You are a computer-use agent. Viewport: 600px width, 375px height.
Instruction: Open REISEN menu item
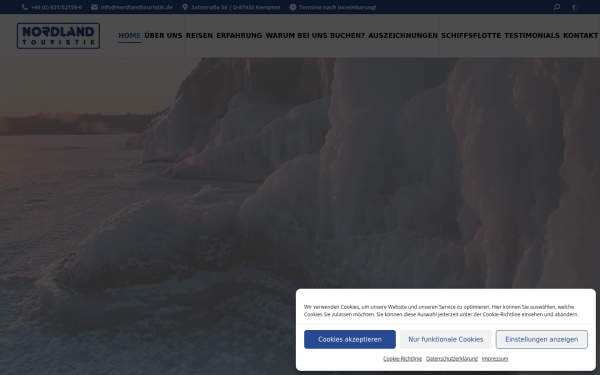coord(199,36)
